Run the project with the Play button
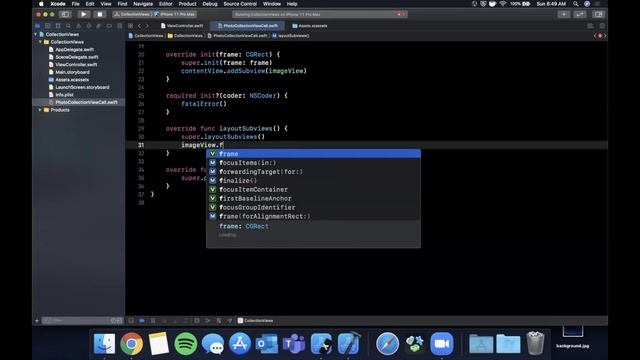This screenshot has width=640, height=360. [x=84, y=14]
